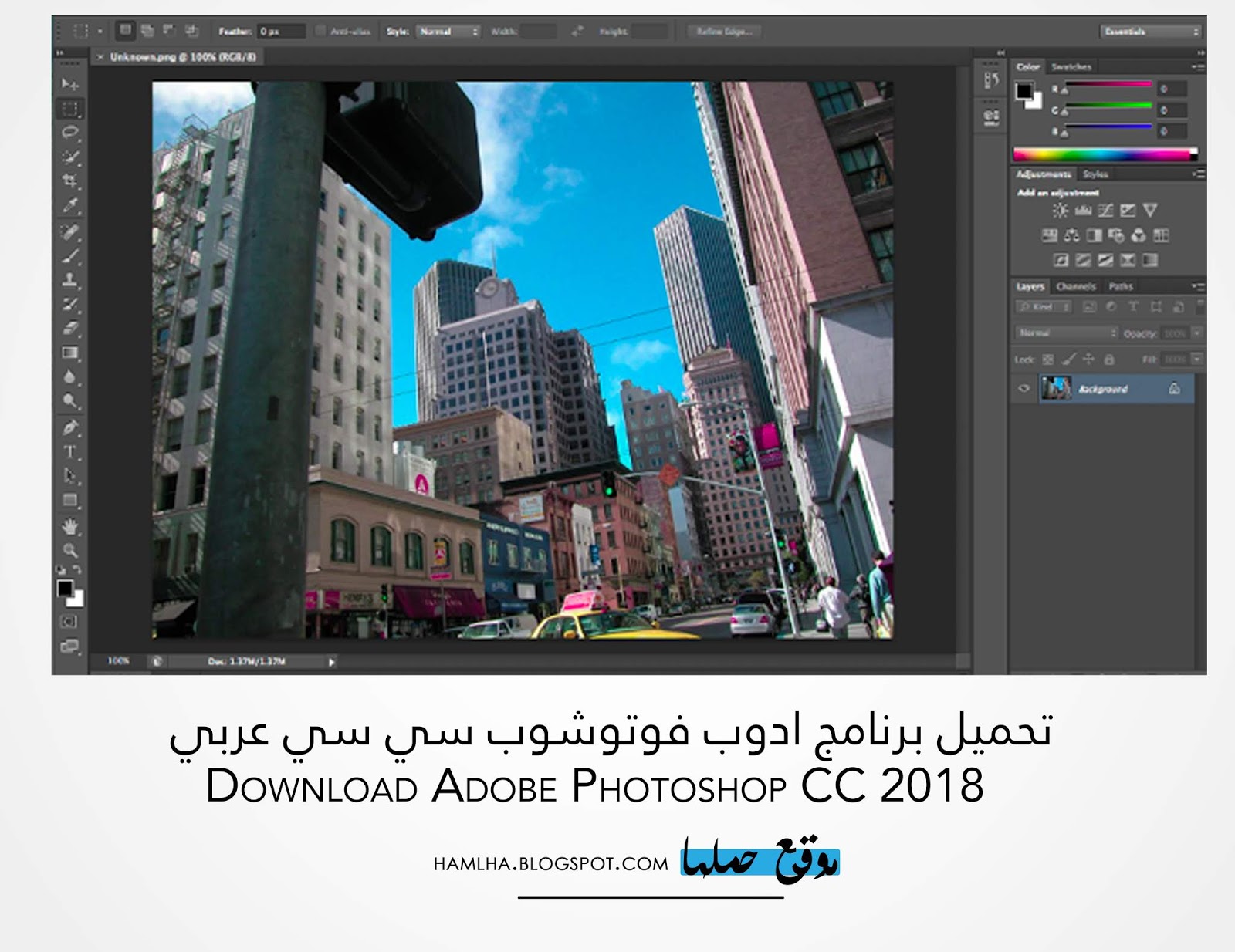
Task: Switch to the Styles tab
Action: click(1095, 174)
